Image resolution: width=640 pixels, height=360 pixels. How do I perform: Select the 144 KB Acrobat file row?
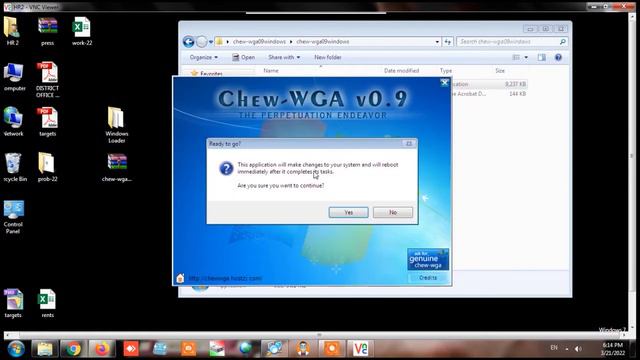click(x=490, y=94)
